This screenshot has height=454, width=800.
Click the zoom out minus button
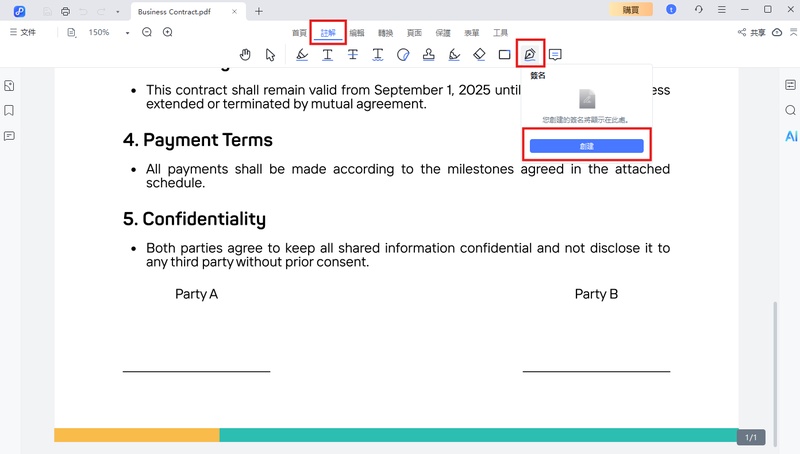[147, 32]
